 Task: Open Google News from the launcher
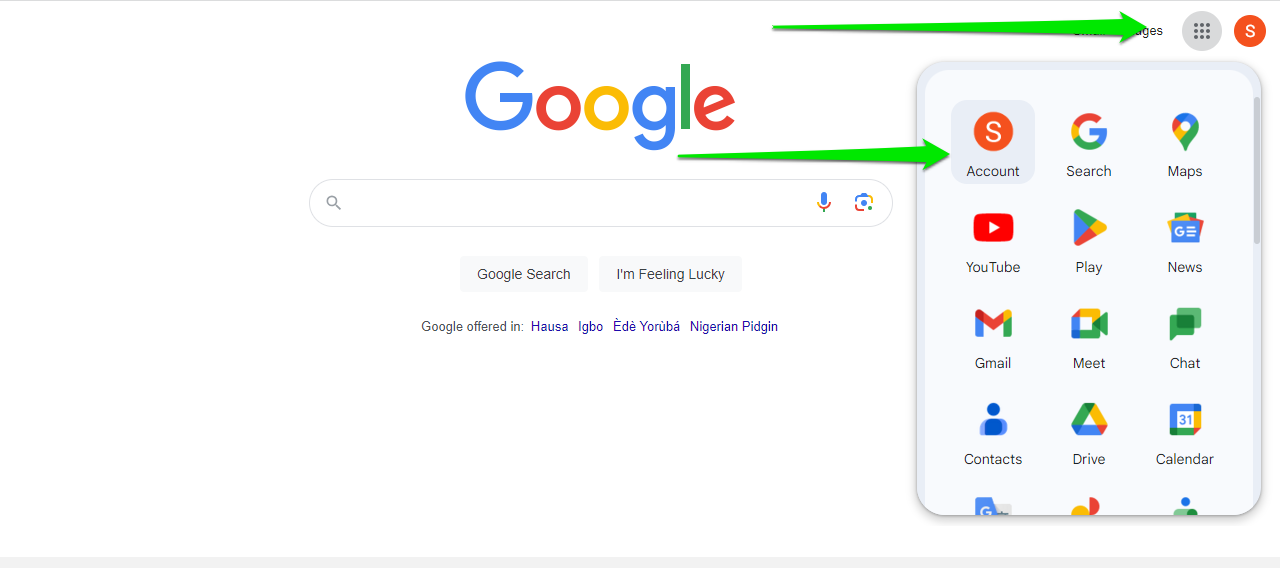1185,238
